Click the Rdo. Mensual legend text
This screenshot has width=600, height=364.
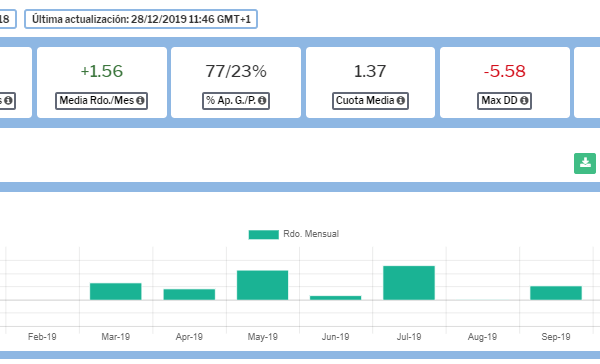coord(311,234)
